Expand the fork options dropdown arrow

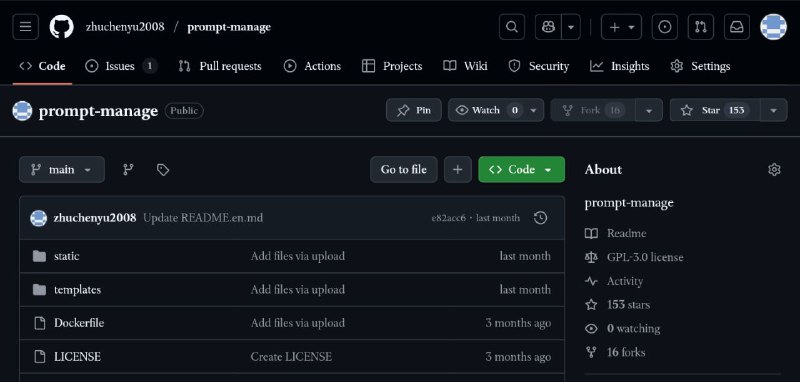click(649, 110)
